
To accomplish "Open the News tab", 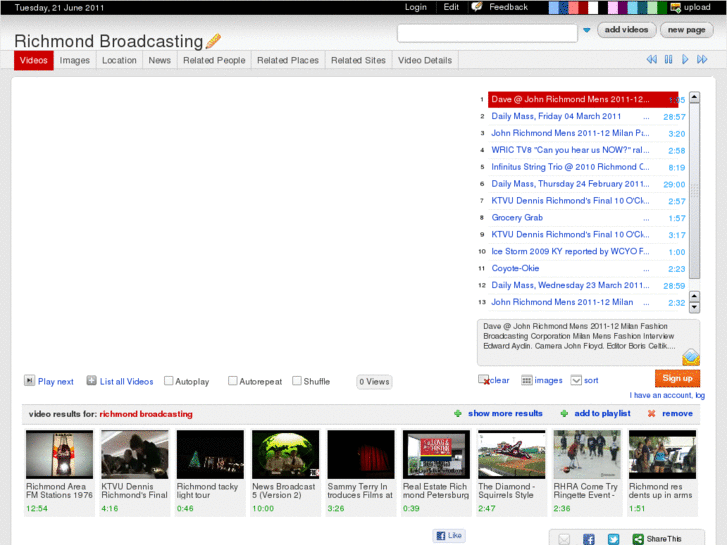I will tap(159, 60).
